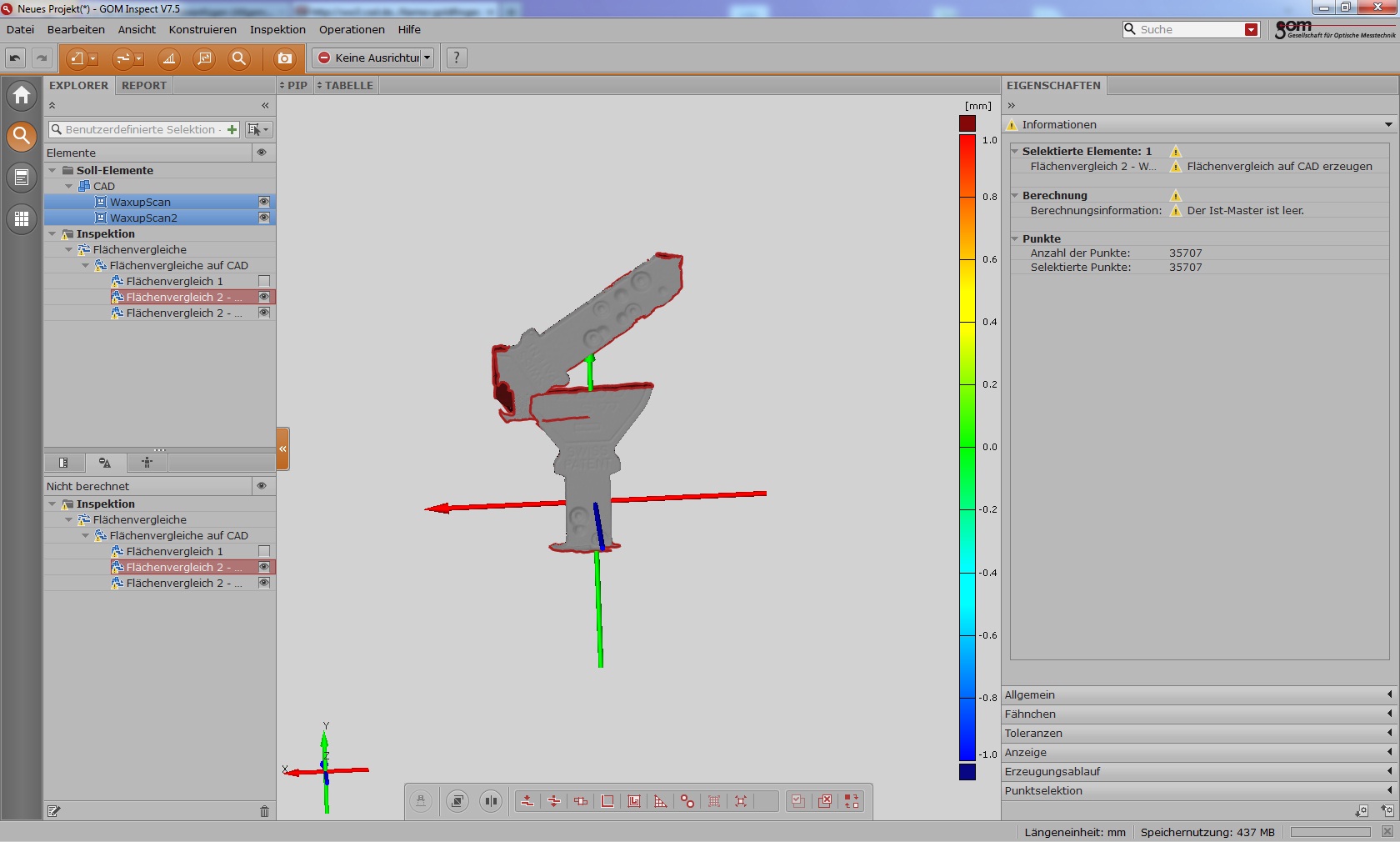The height and width of the screenshot is (842, 1400).
Task: Click the round clipping toggle icon in bottom toolbar
Action: click(457, 801)
